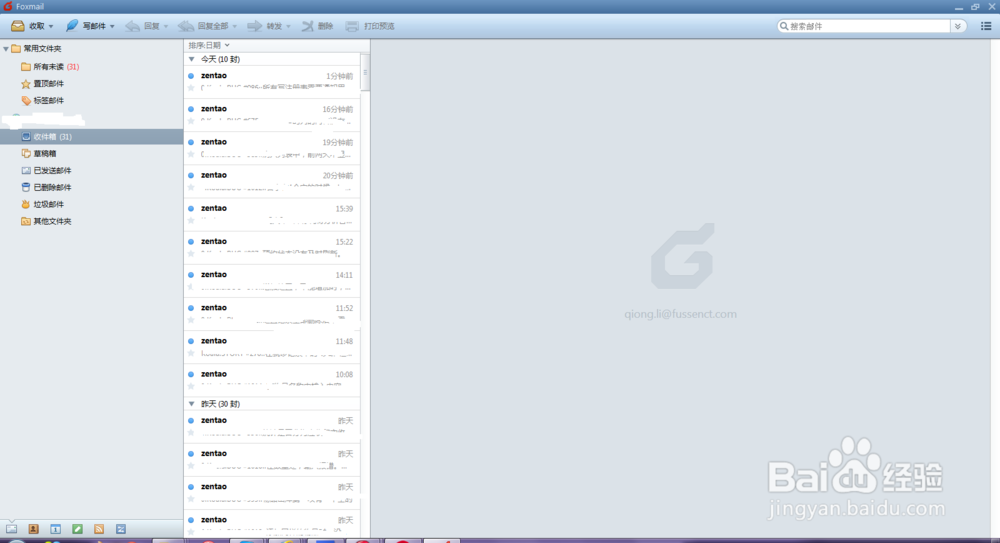The width and height of the screenshot is (1000, 543).
Task: Open the mail view icon in bottom bar
Action: tap(11, 529)
